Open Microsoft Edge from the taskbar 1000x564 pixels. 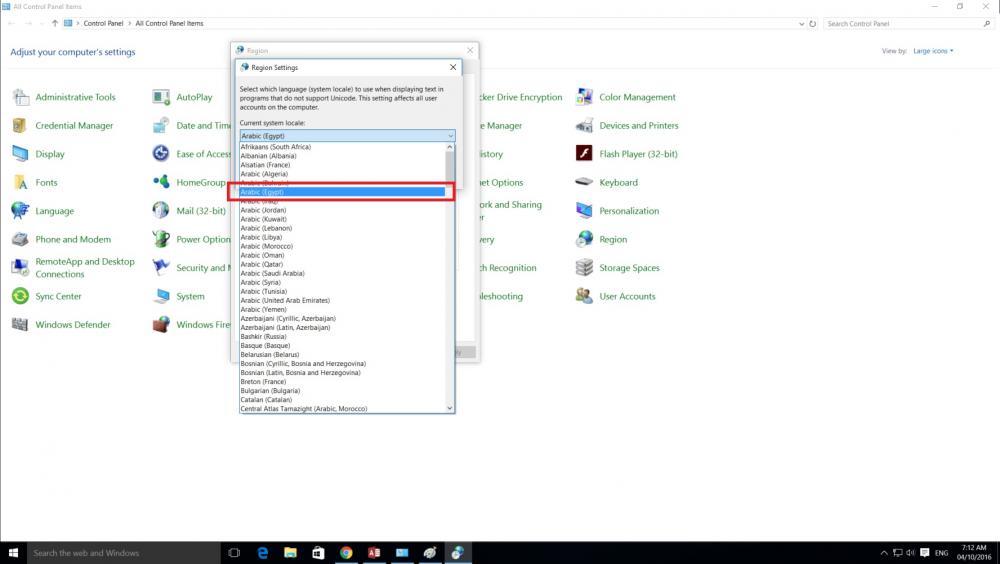tap(262, 553)
